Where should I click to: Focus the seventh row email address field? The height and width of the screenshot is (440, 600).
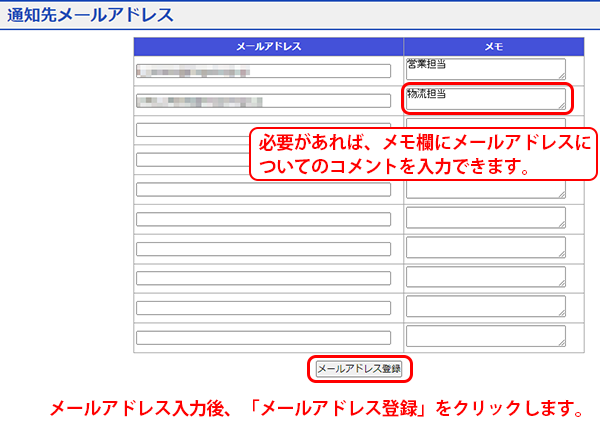point(263,248)
